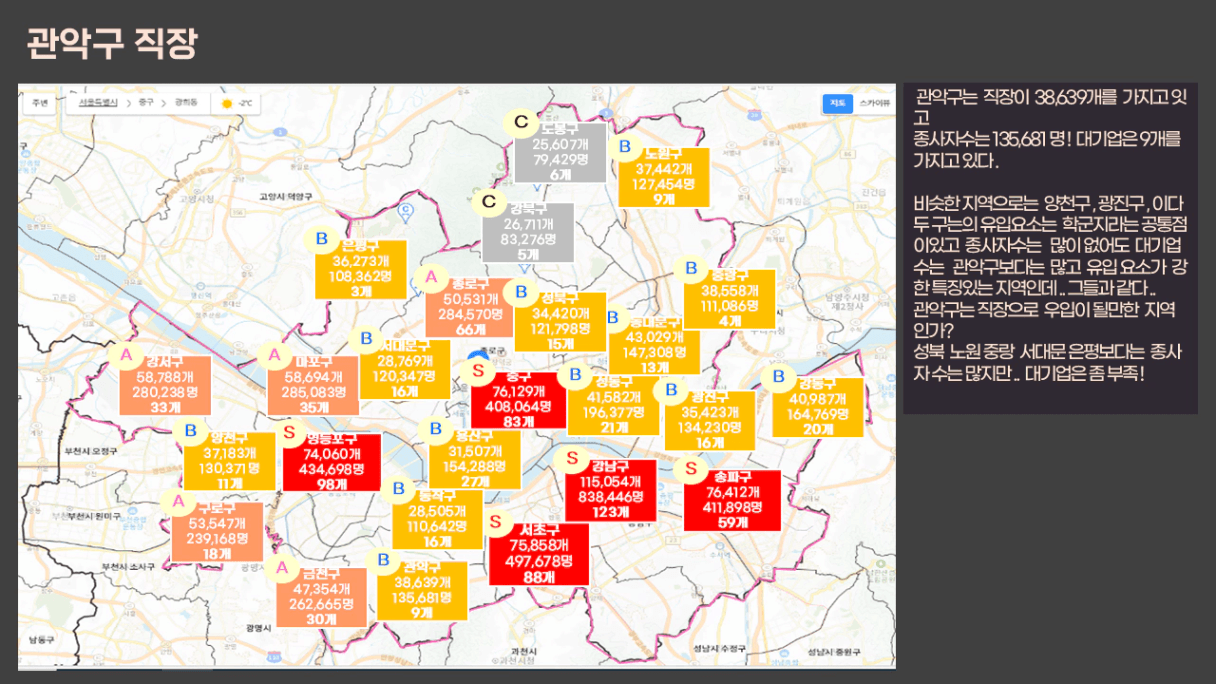Viewport: 1216px width, 684px height.
Task: Select the yellow 서대문구 28,769개 label
Action: pos(405,369)
